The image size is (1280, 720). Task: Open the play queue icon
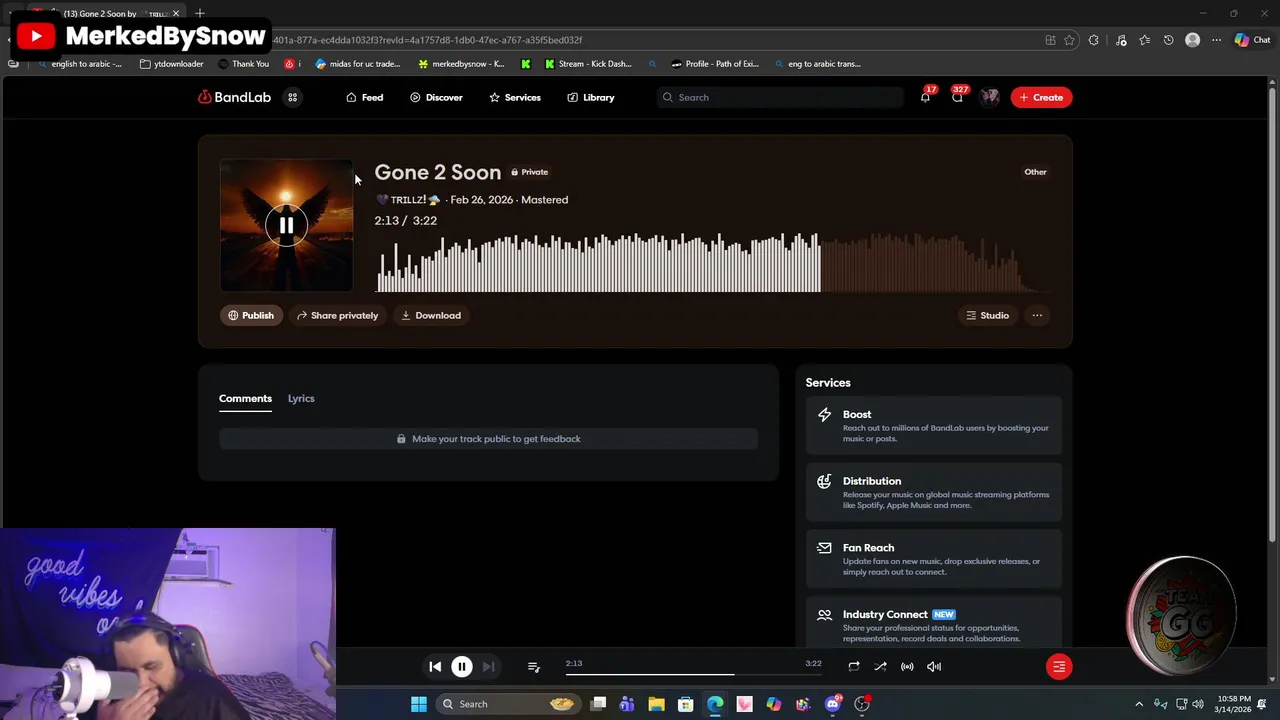(x=533, y=666)
